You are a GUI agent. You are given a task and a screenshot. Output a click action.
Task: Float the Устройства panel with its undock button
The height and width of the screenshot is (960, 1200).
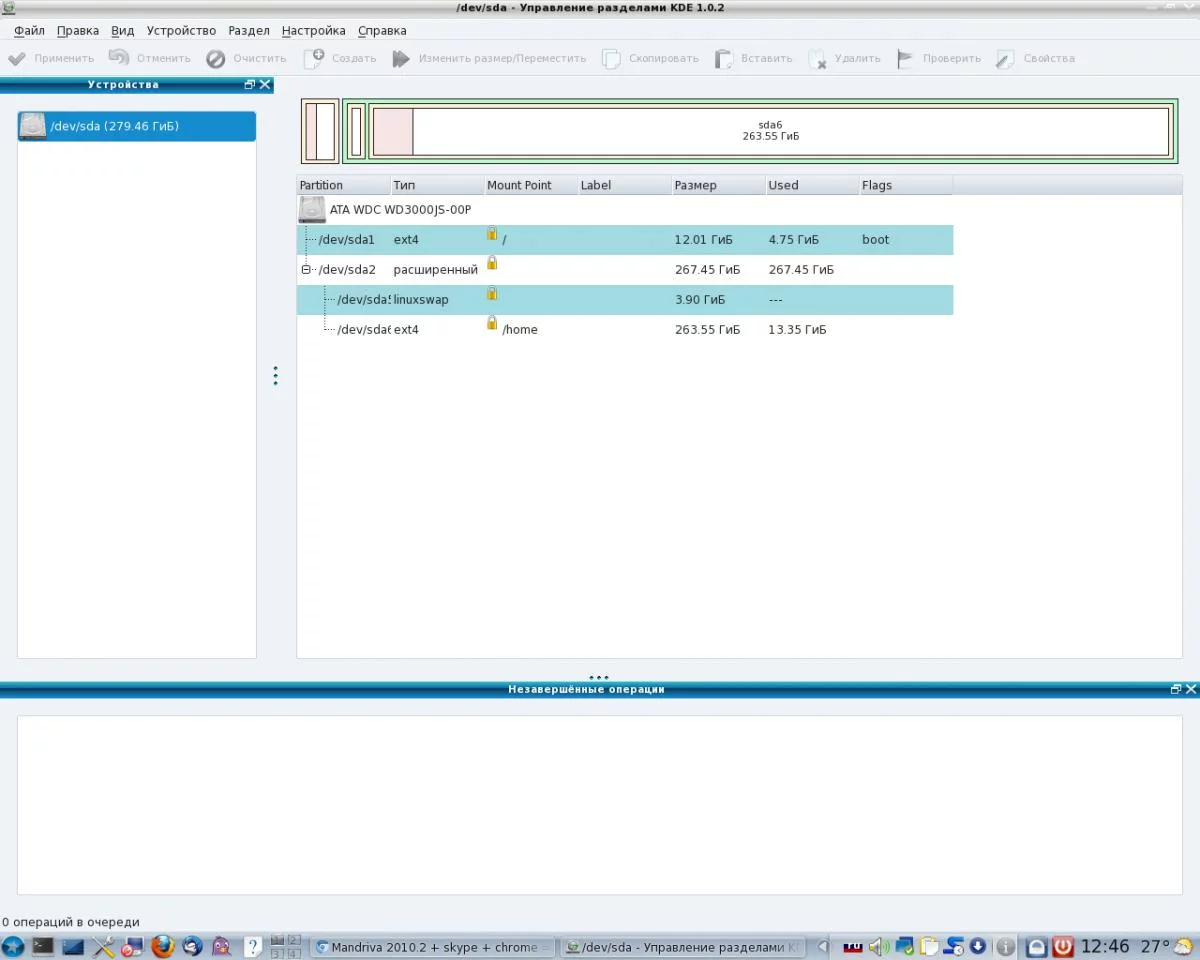tap(249, 85)
